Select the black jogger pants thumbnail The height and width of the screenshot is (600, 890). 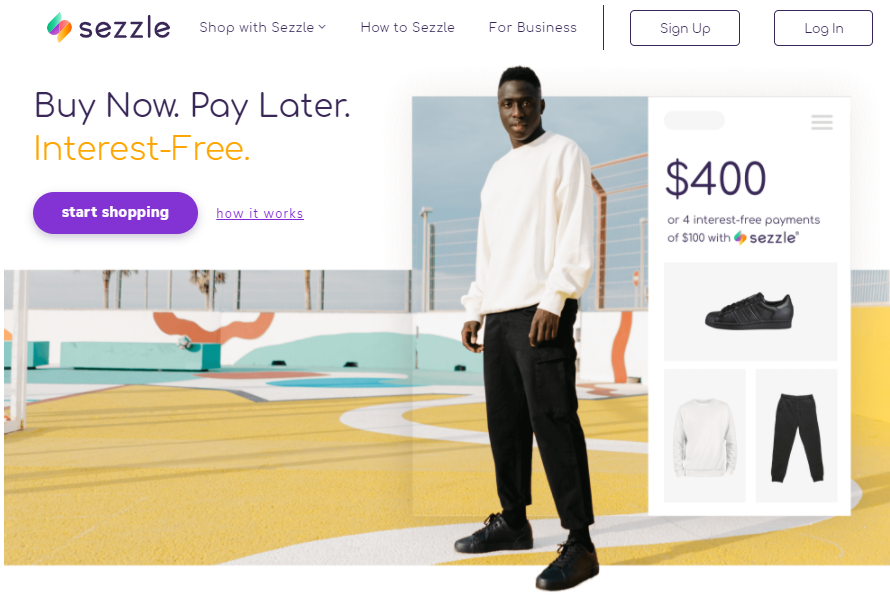click(796, 435)
